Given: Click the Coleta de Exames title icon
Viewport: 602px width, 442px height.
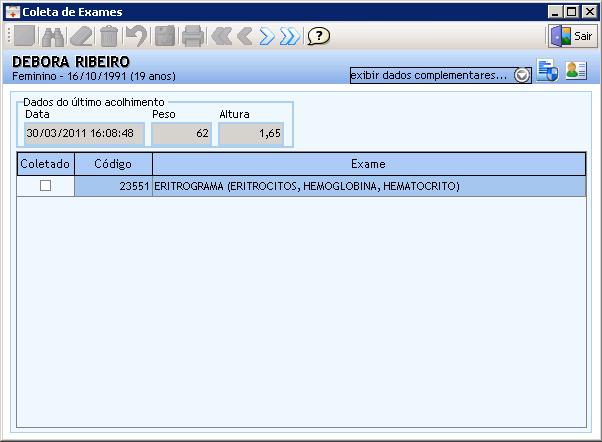Looking at the screenshot, I should click(12, 12).
